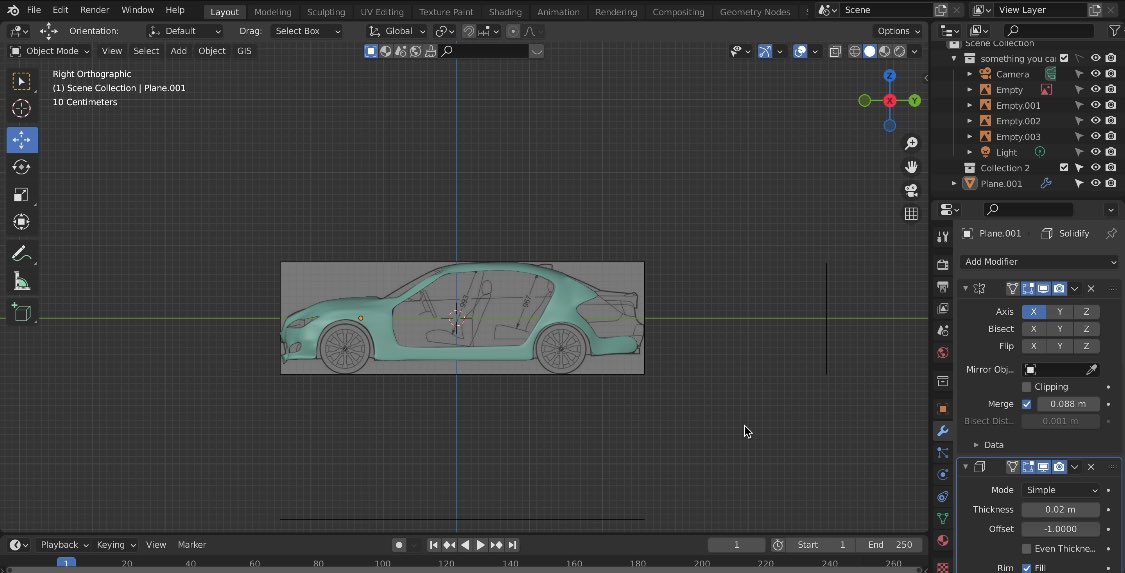This screenshot has height=573, width=1125.
Task: Click the Thickness 0.02 m field
Action: click(x=1060, y=509)
